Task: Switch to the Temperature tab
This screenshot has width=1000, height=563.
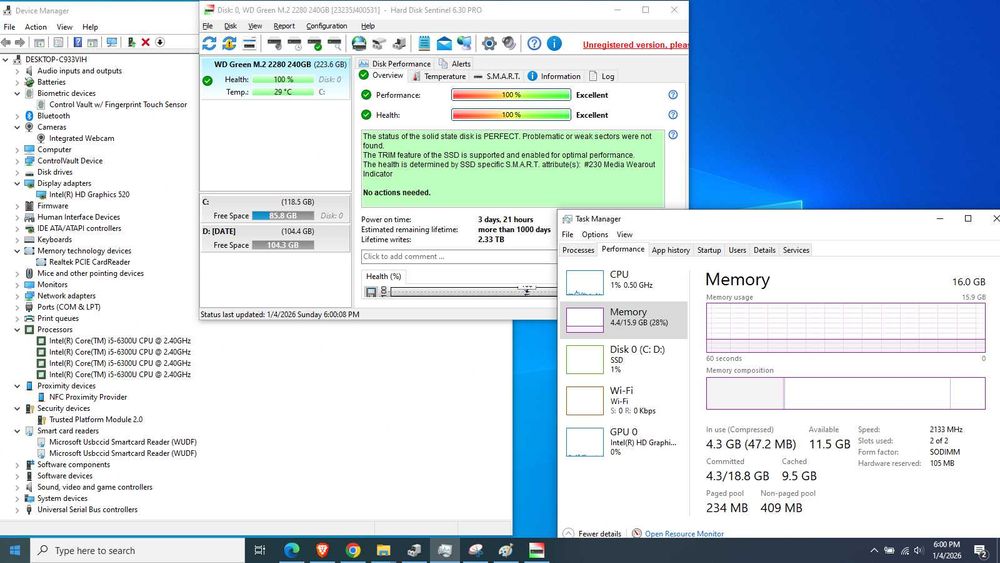Action: click(x=439, y=76)
